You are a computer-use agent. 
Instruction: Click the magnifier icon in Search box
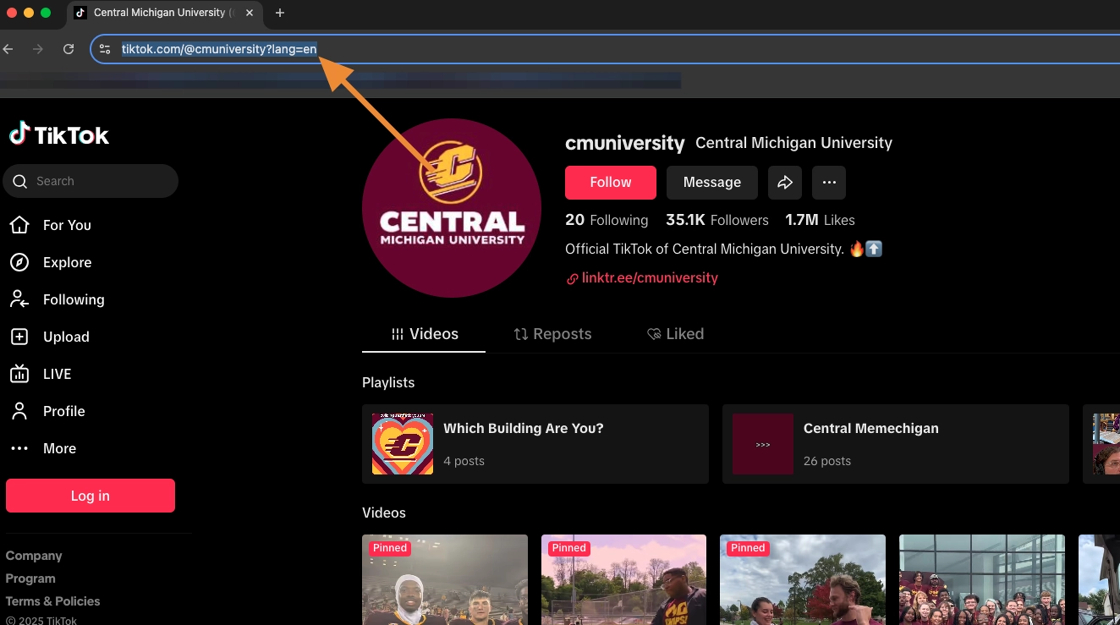[x=20, y=181]
